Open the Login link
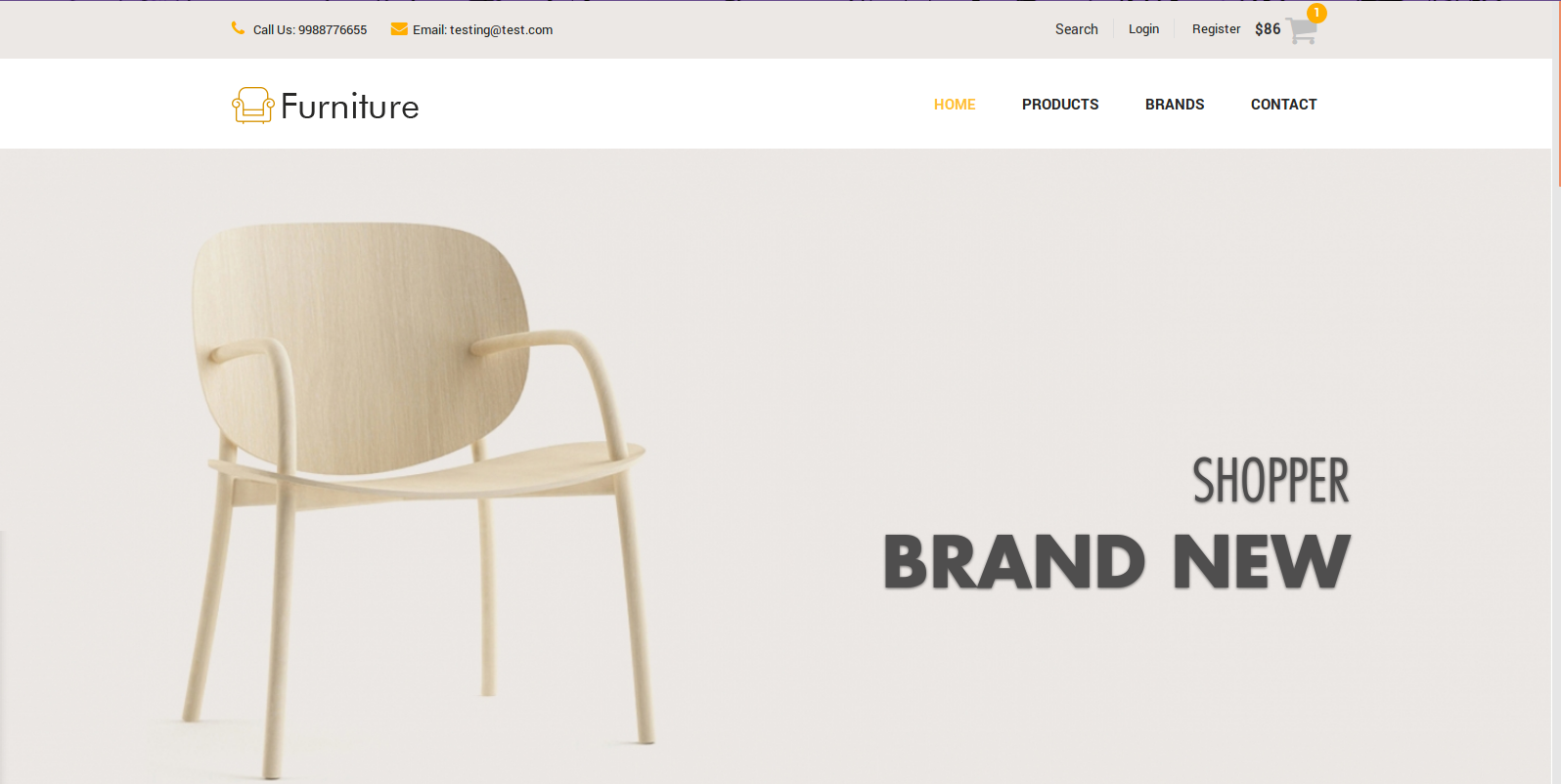 (1143, 29)
